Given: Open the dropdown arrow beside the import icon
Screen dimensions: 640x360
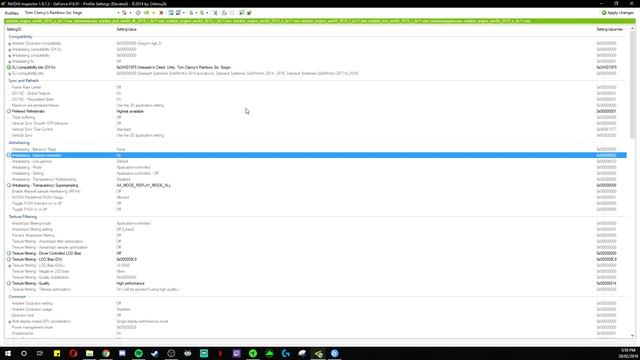Looking at the screenshot, I should pyautogui.click(x=207, y=13).
